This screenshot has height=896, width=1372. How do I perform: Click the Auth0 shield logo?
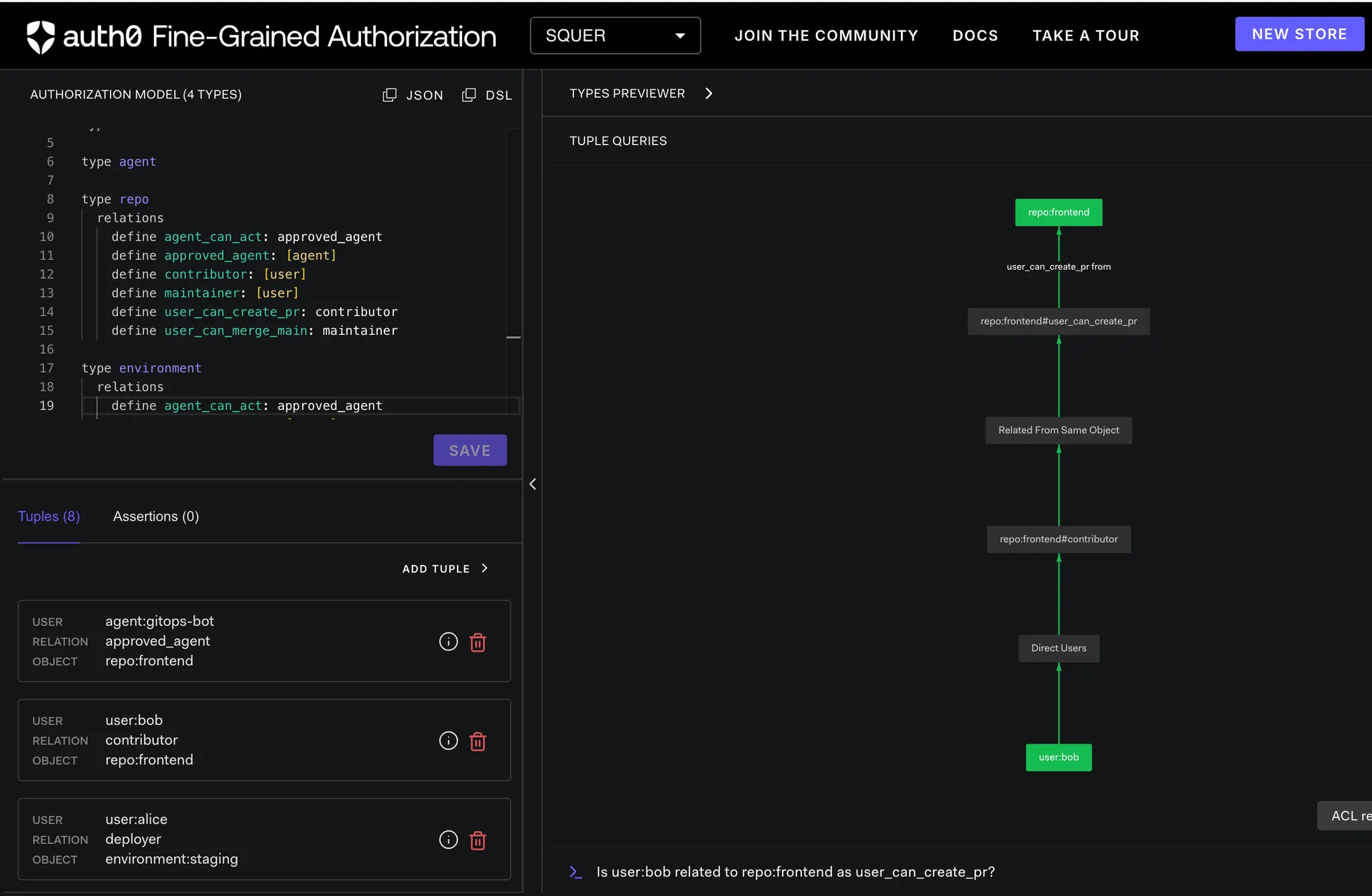[x=40, y=36]
